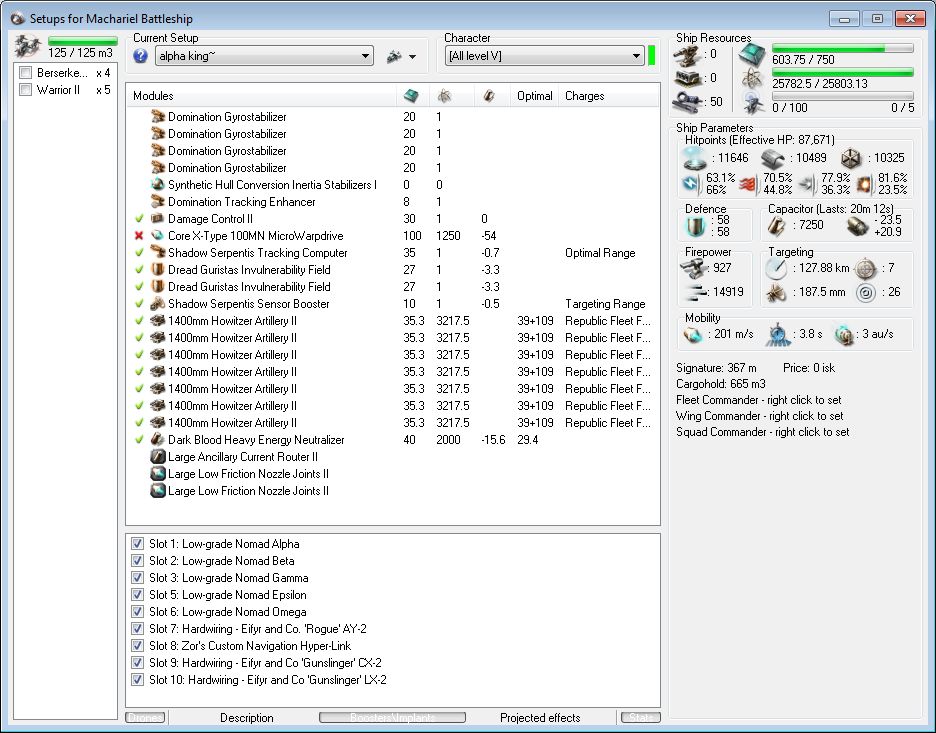
Task: Click the Charges column header
Action: coord(609,96)
